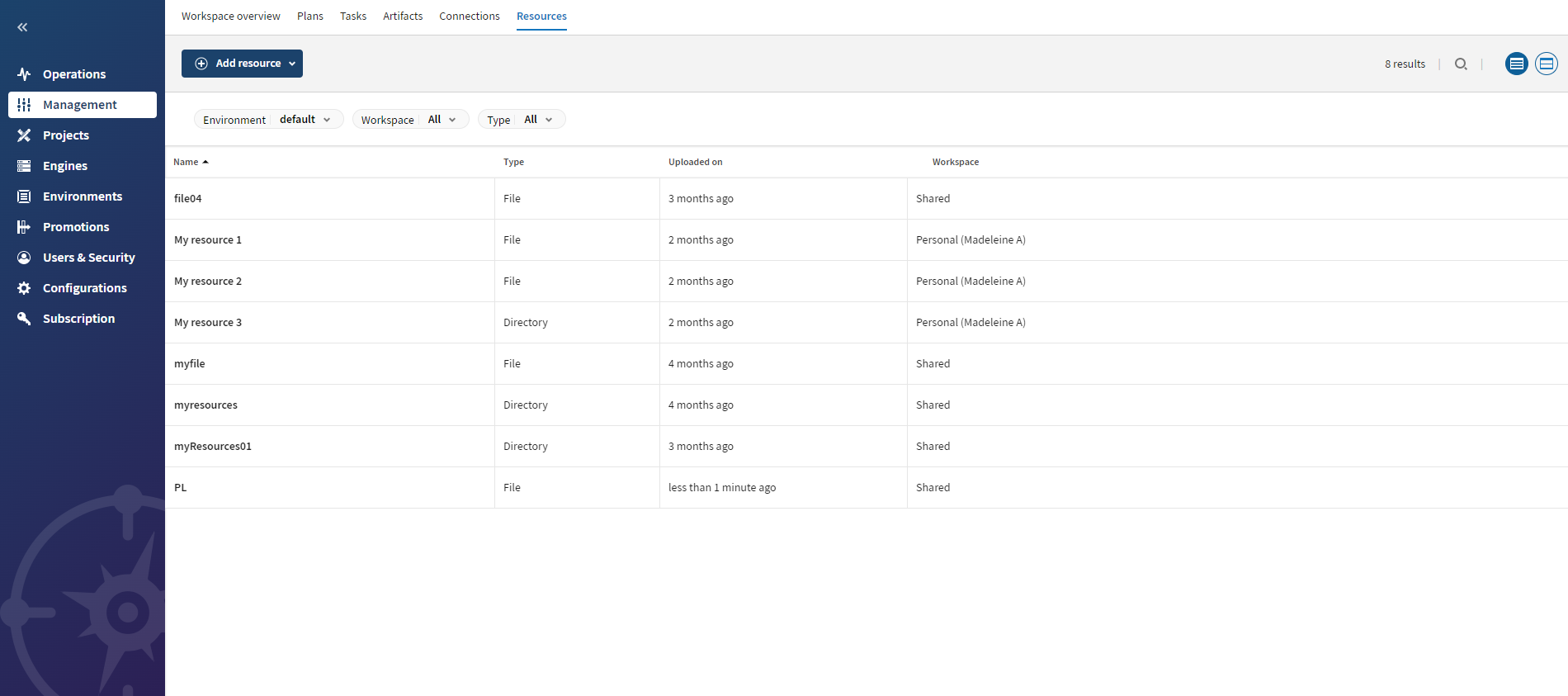Collapse the sidebar with the double-chevron icon

[22, 27]
